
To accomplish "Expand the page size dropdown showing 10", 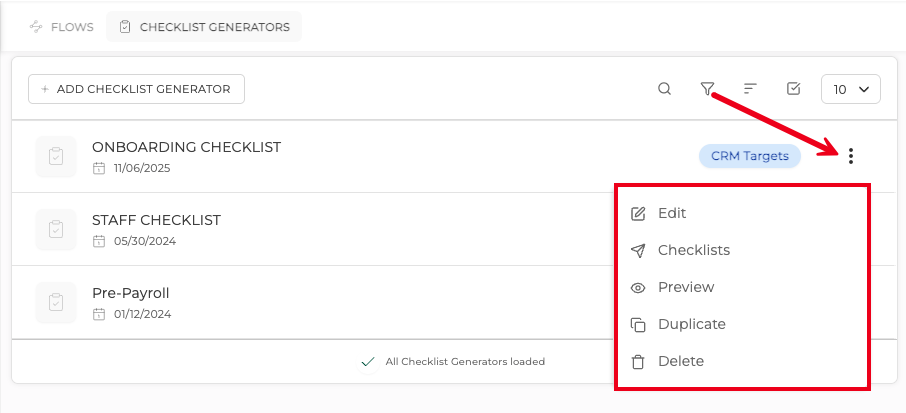I will [x=851, y=89].
